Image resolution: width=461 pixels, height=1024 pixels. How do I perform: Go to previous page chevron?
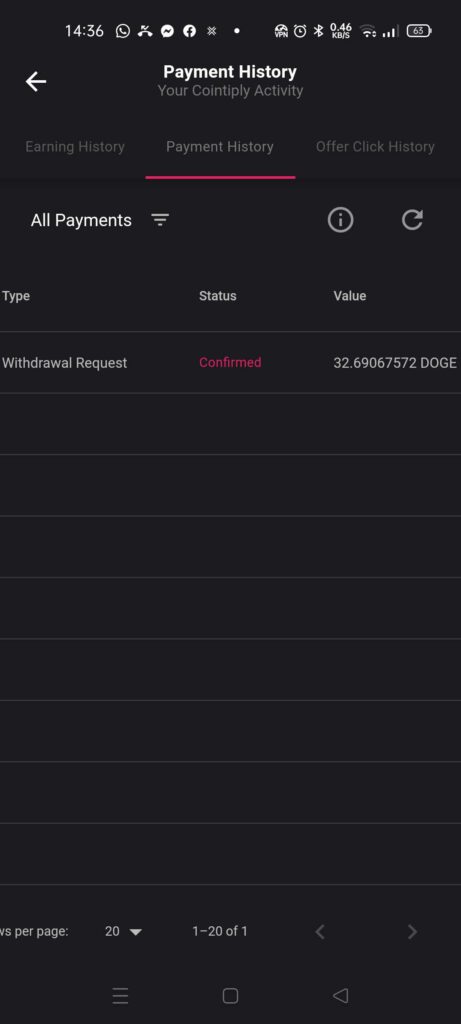click(x=320, y=931)
